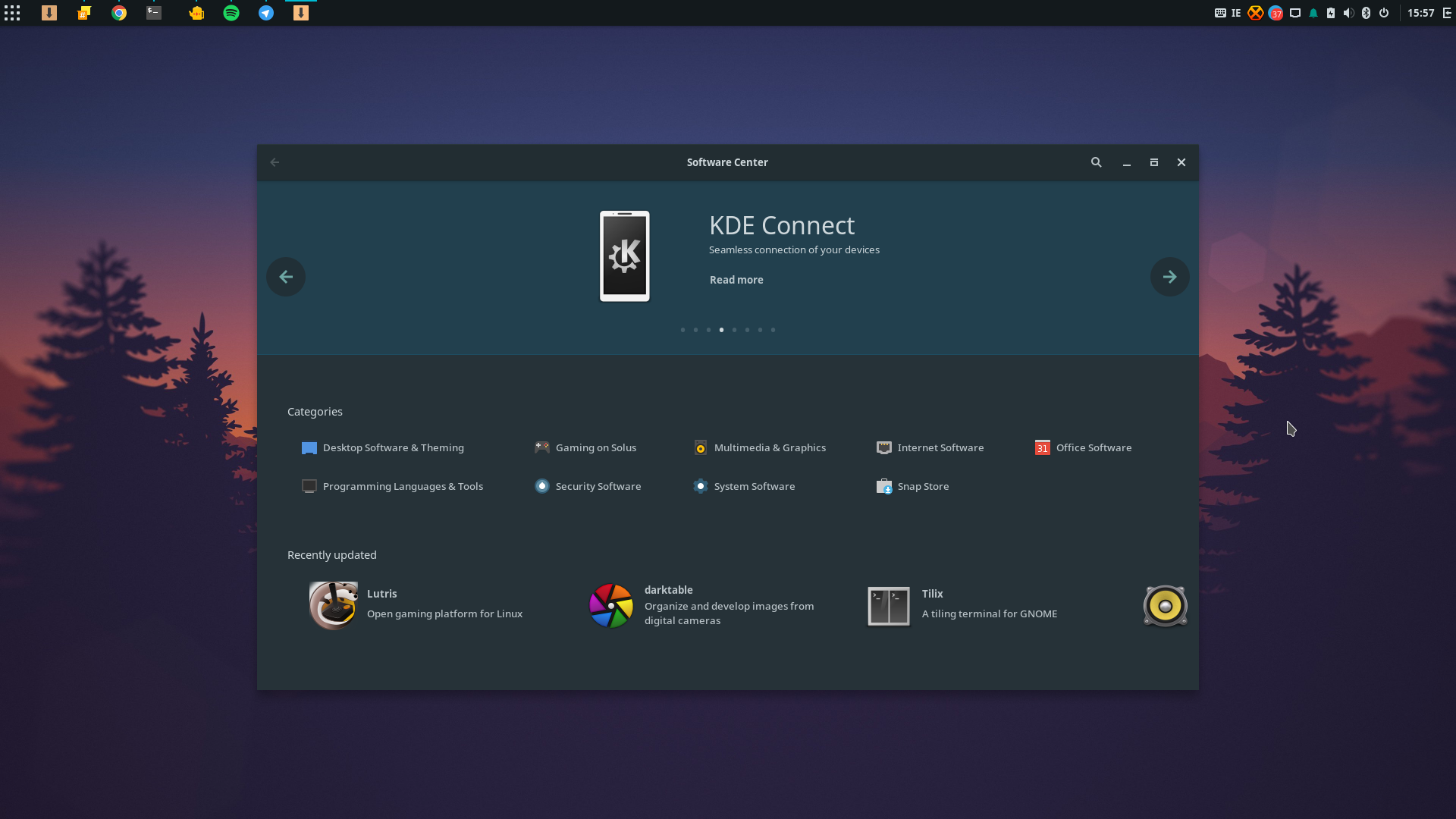Open Office Software category

tap(1083, 448)
